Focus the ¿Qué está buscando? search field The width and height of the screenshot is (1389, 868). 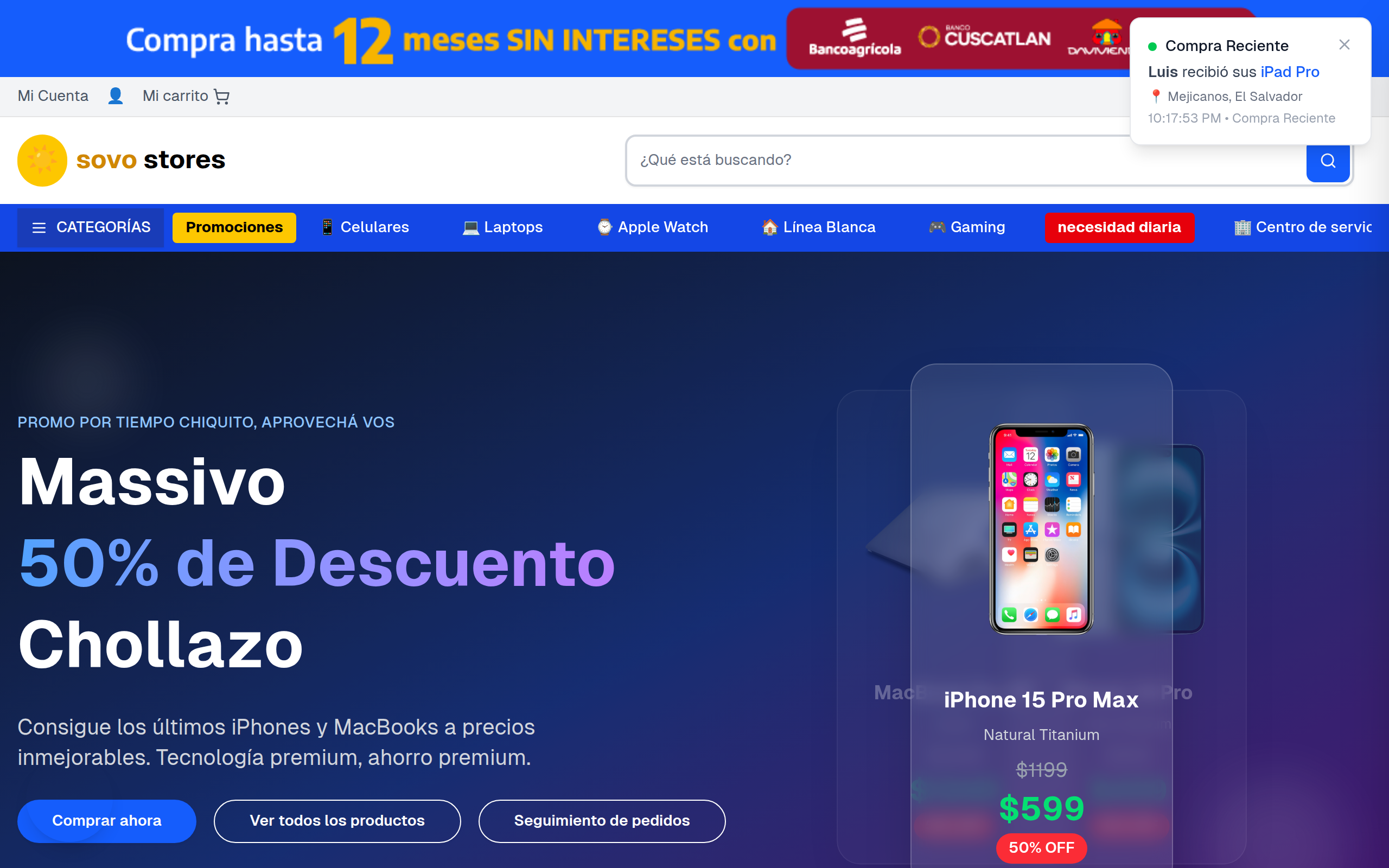(965, 160)
